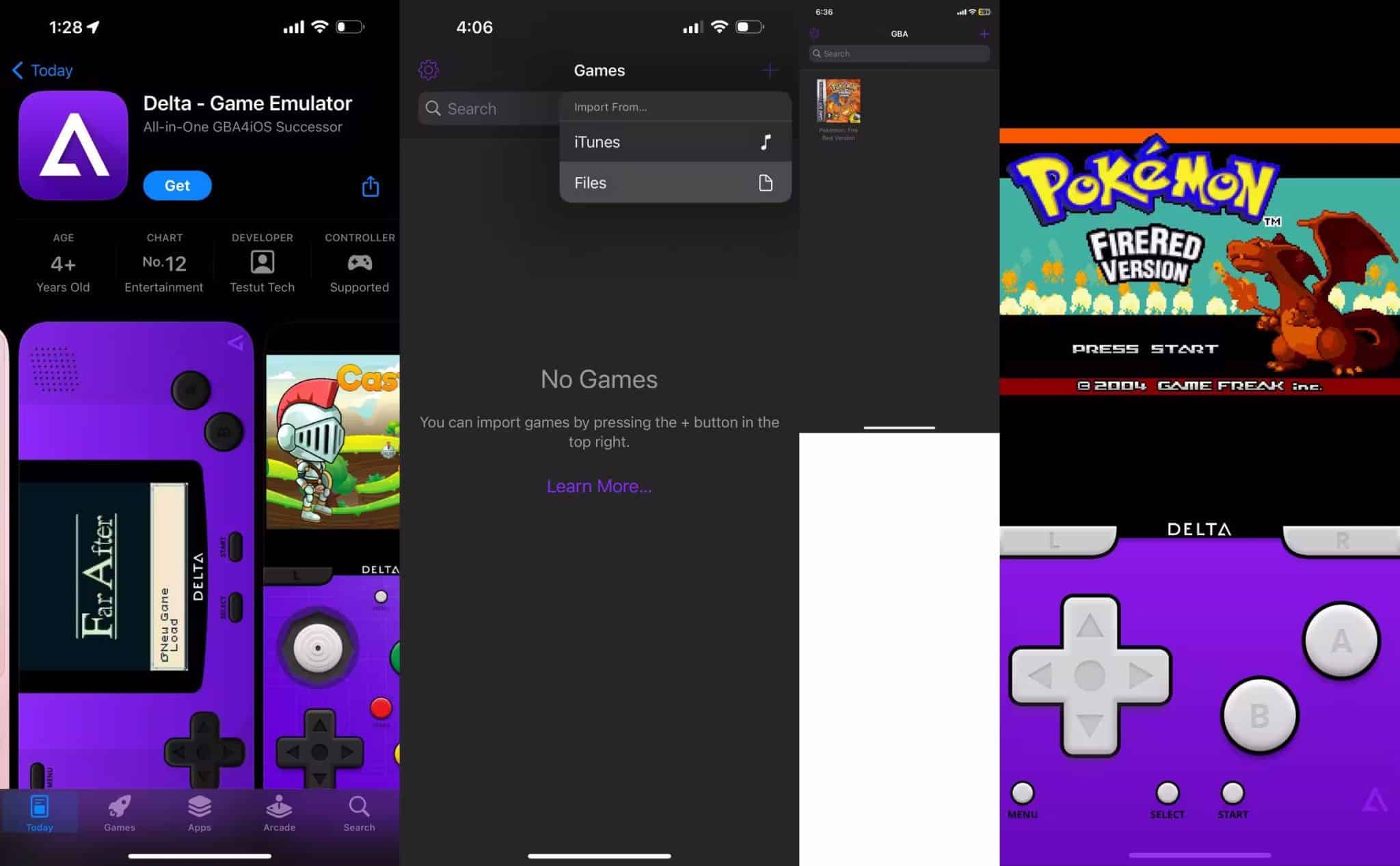Tap Pokemon FireRed title screen
The image size is (1400, 866).
(1200, 261)
